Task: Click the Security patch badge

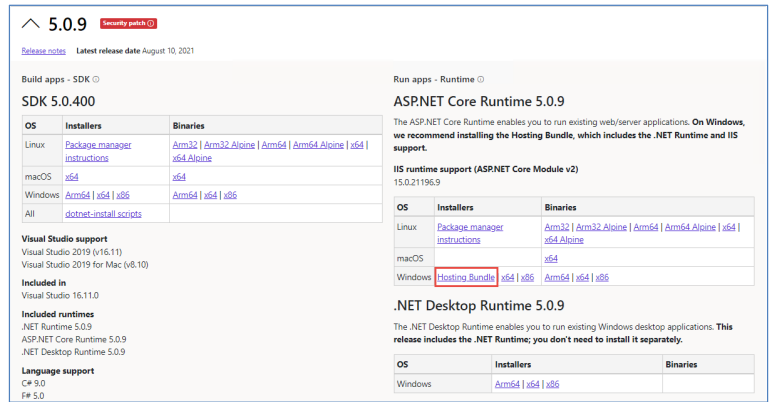Action: point(128,23)
